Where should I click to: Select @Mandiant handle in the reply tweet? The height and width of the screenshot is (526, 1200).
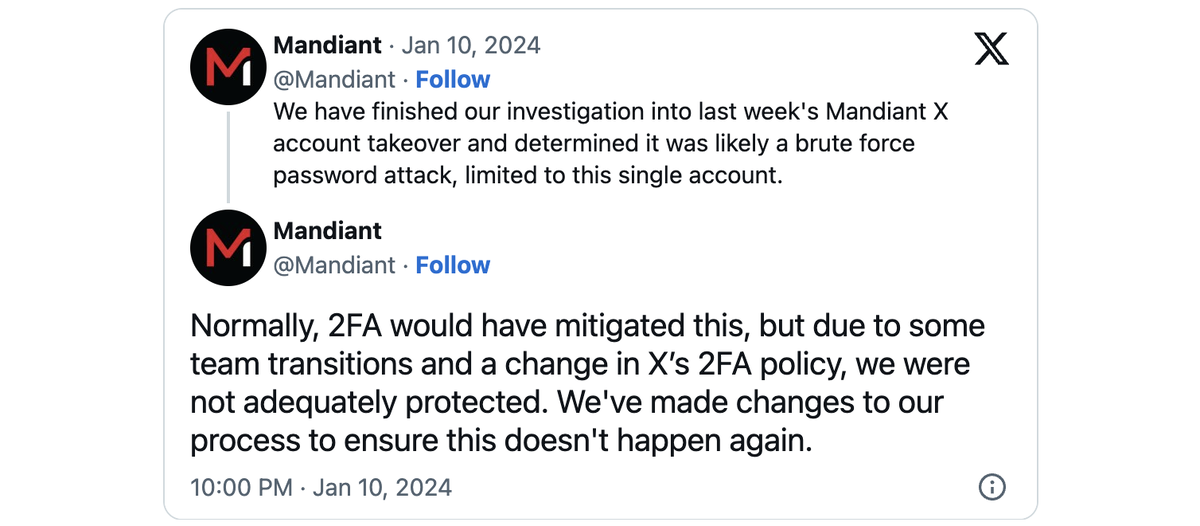pyautogui.click(x=334, y=265)
